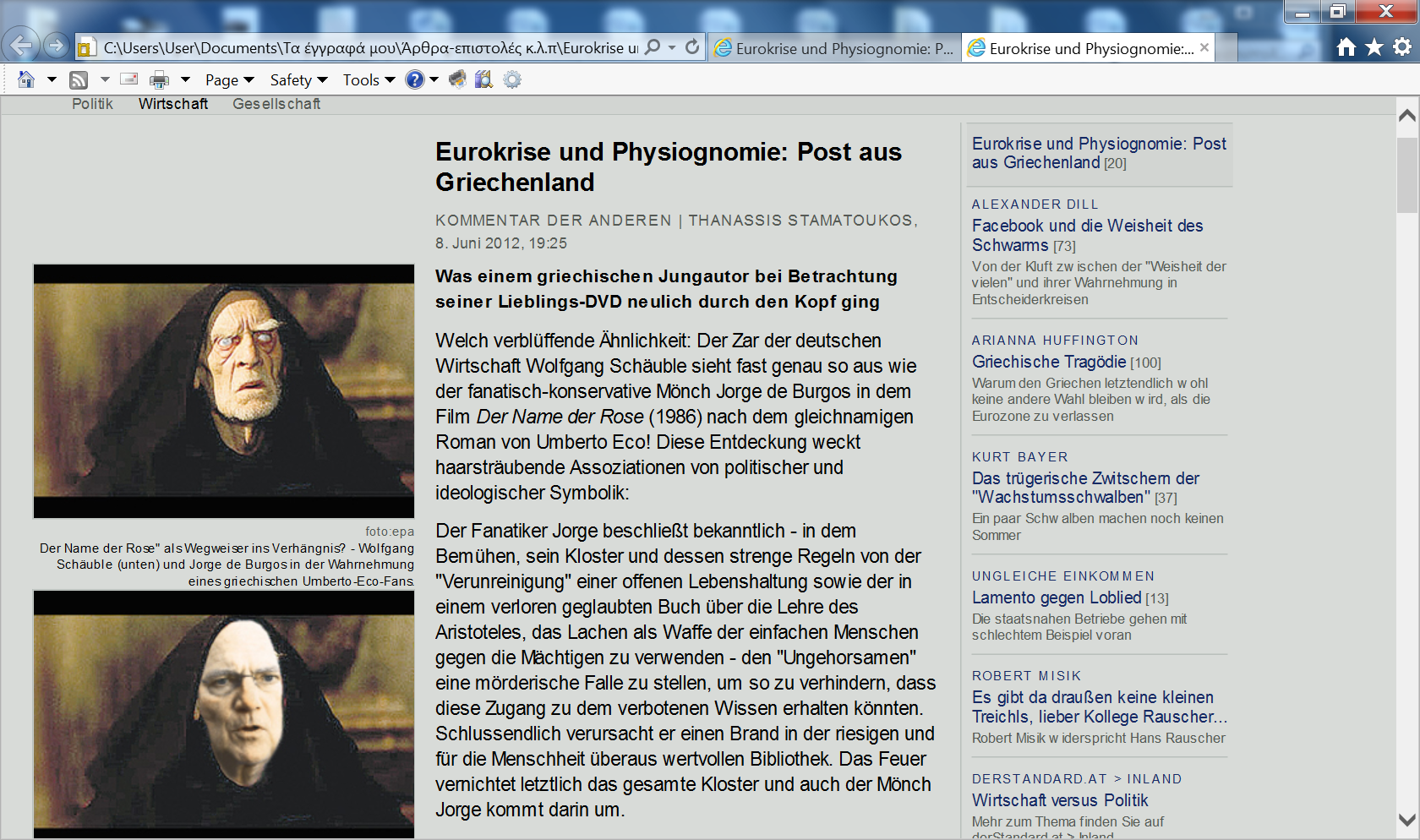Open Das trügerische Zwitschern der Wachstumsschwalben
This screenshot has height=840, width=1420.
(1085, 488)
